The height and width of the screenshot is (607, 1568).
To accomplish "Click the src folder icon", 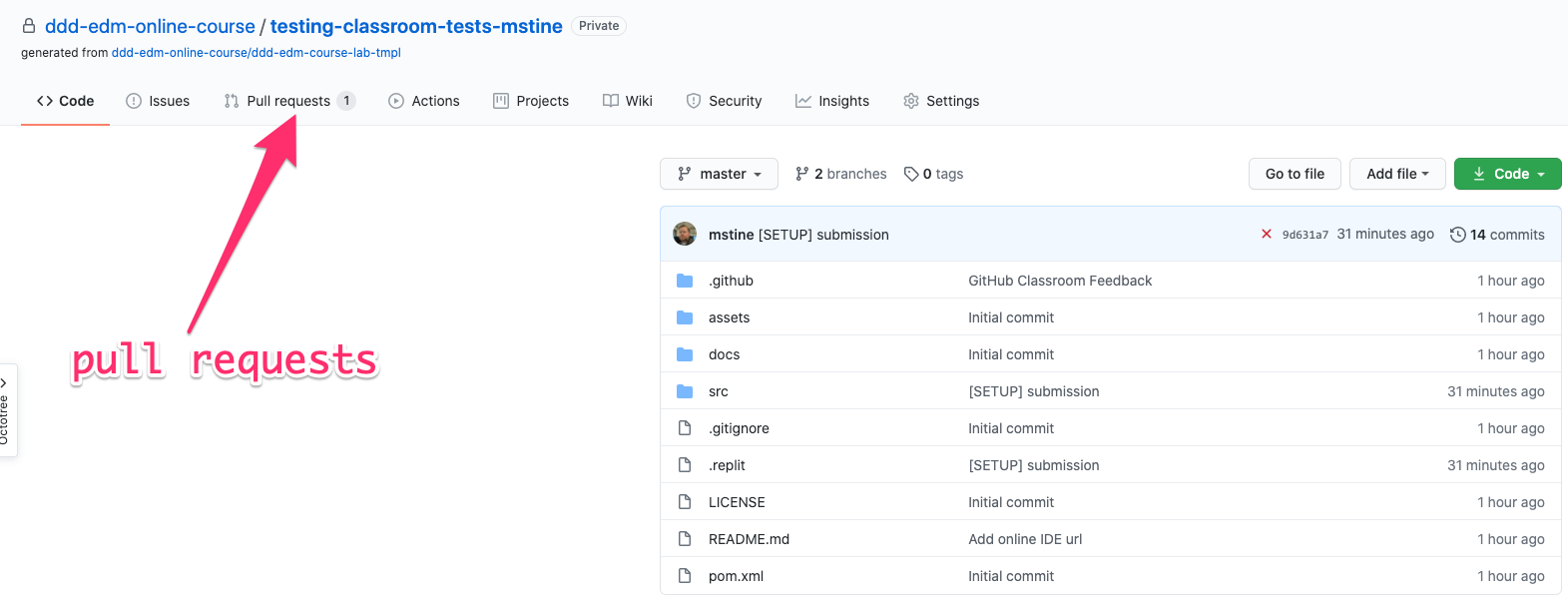I will pyautogui.click(x=685, y=391).
